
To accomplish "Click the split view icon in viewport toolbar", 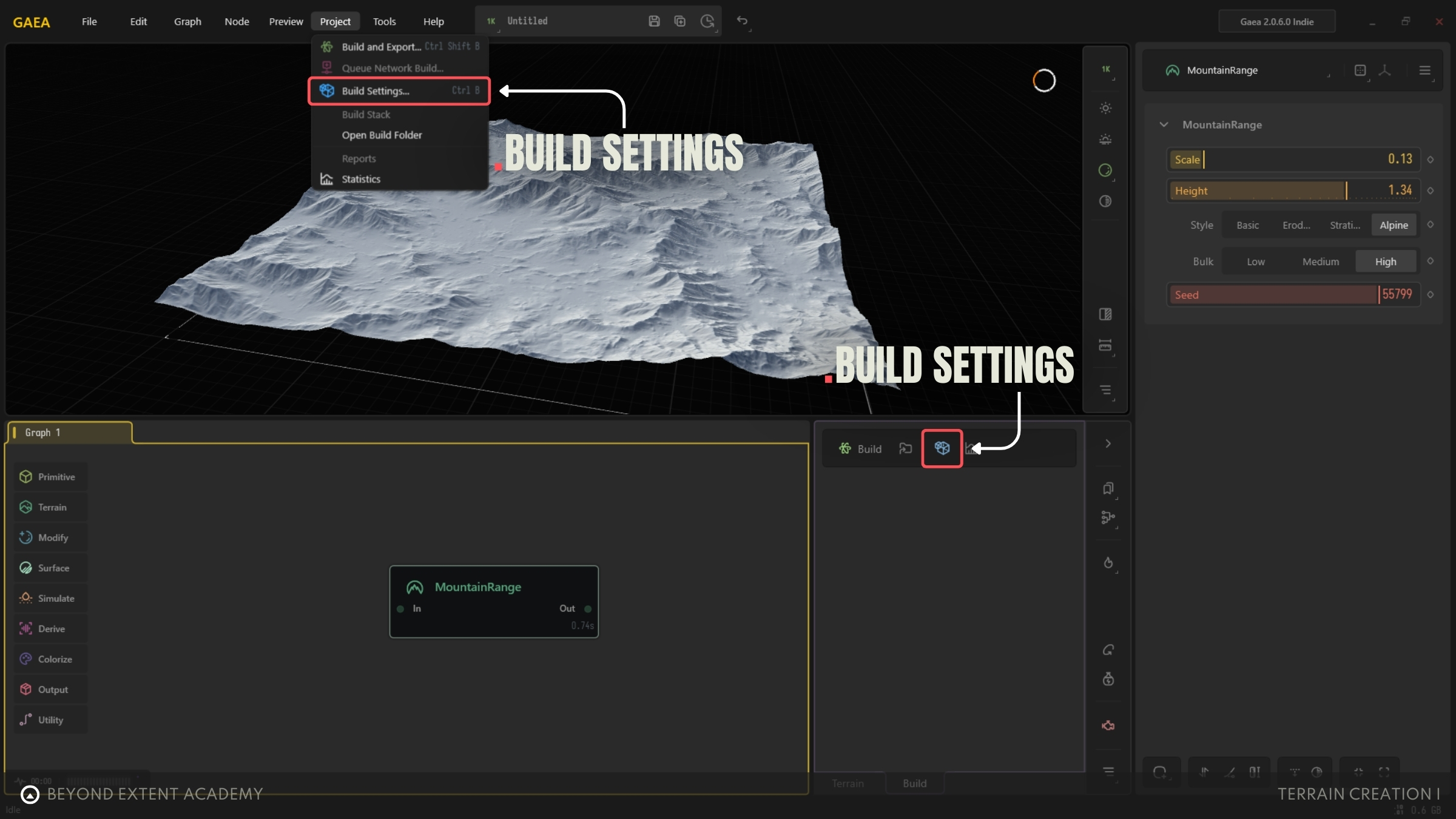I will [1105, 314].
